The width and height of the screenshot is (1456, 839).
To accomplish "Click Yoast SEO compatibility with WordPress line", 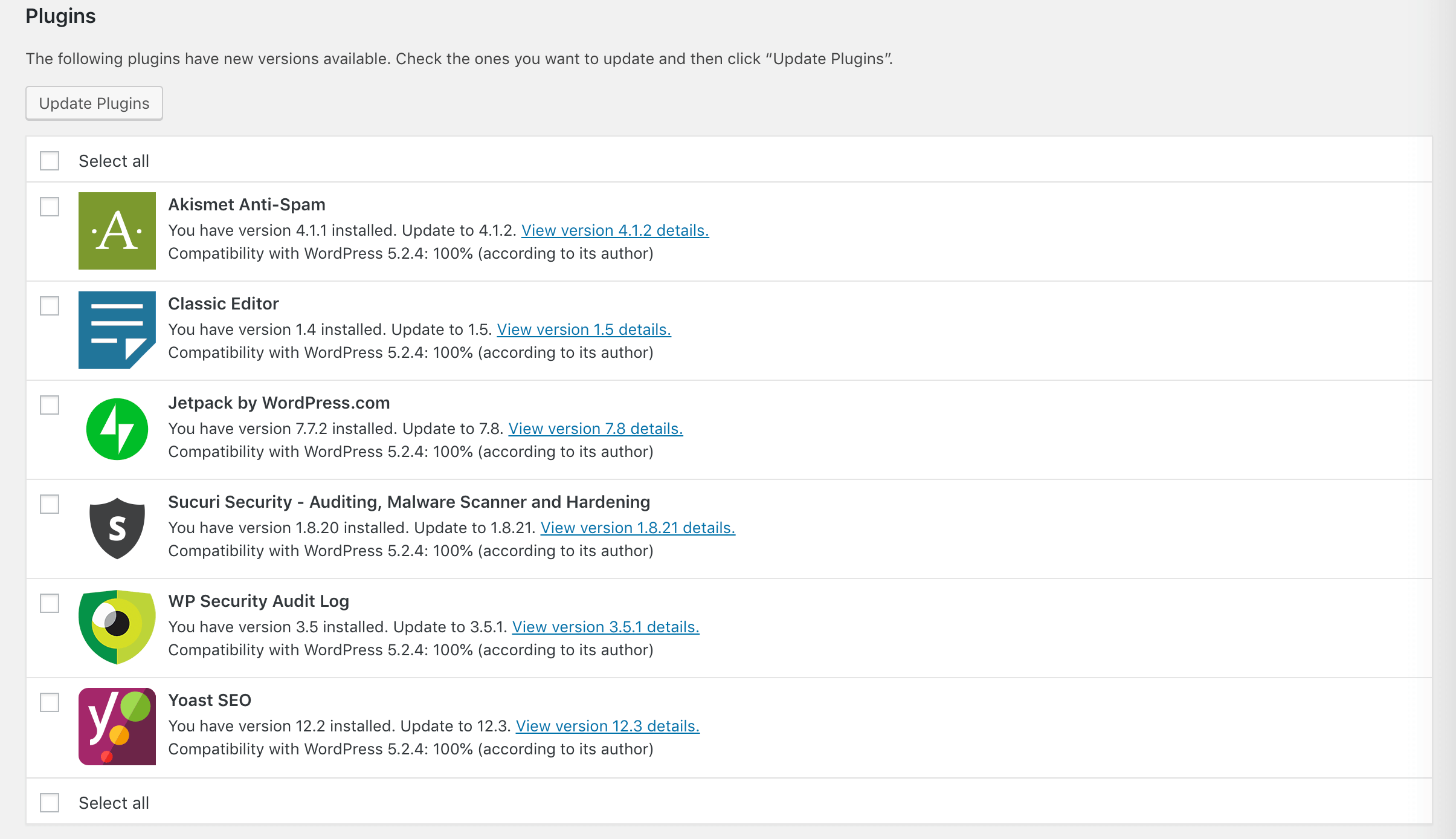I will point(411,749).
